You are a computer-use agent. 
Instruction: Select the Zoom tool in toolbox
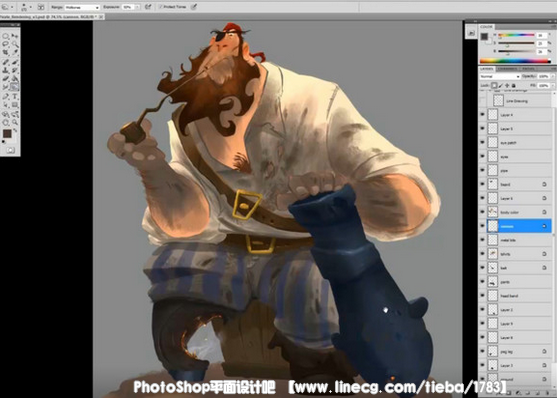(15, 123)
